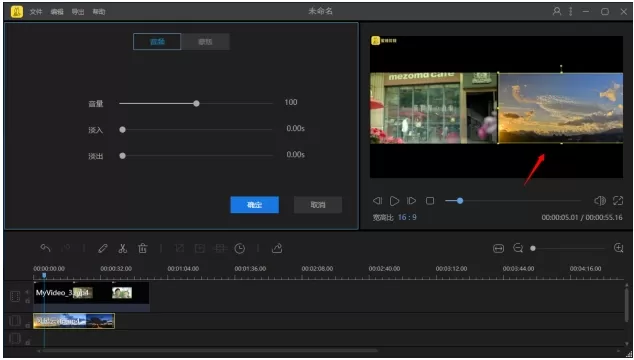This screenshot has height=360, width=634.
Task: Switch to the unselected gray tab in panel
Action: [205, 42]
